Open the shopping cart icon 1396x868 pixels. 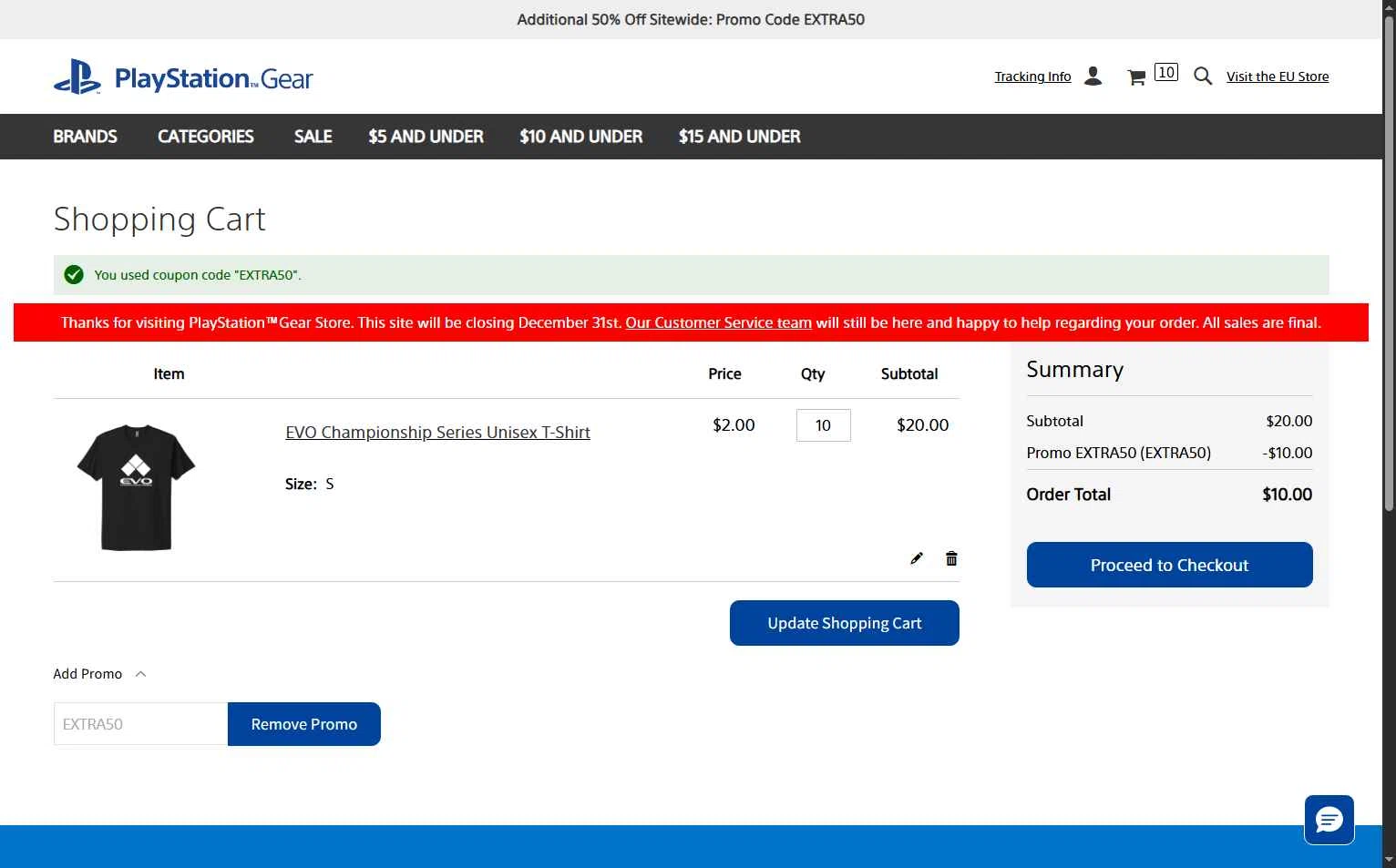[1136, 77]
